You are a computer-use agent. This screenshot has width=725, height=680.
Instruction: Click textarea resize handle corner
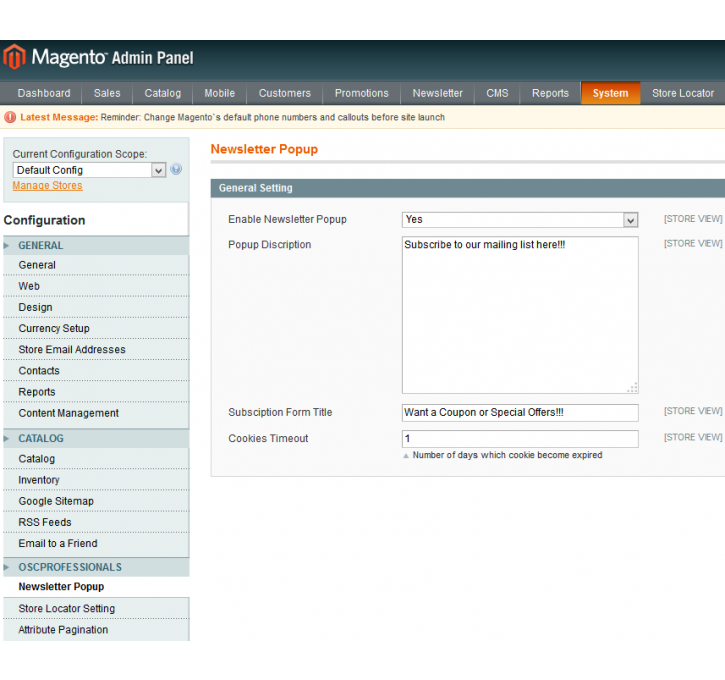pos(633,388)
